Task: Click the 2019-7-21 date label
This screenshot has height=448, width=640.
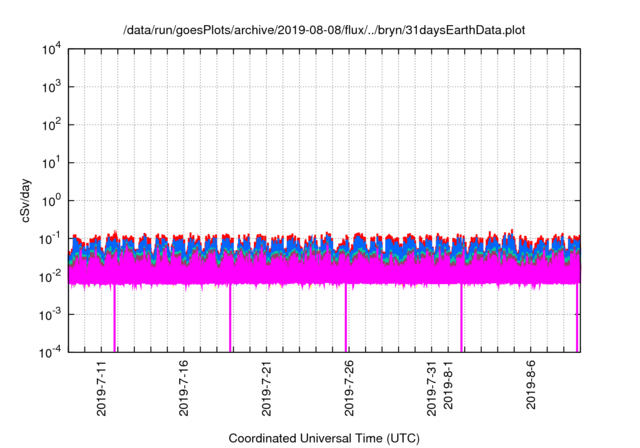Action: (x=266, y=388)
